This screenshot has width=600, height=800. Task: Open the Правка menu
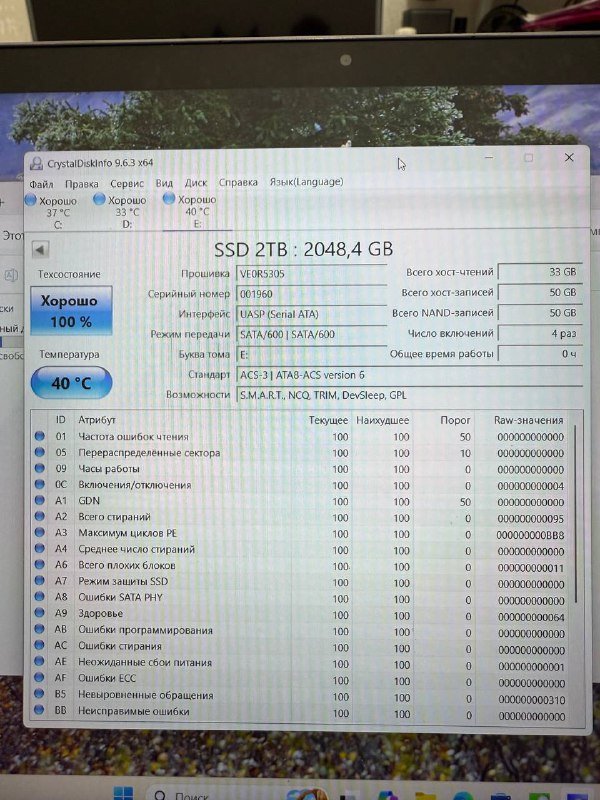point(82,184)
